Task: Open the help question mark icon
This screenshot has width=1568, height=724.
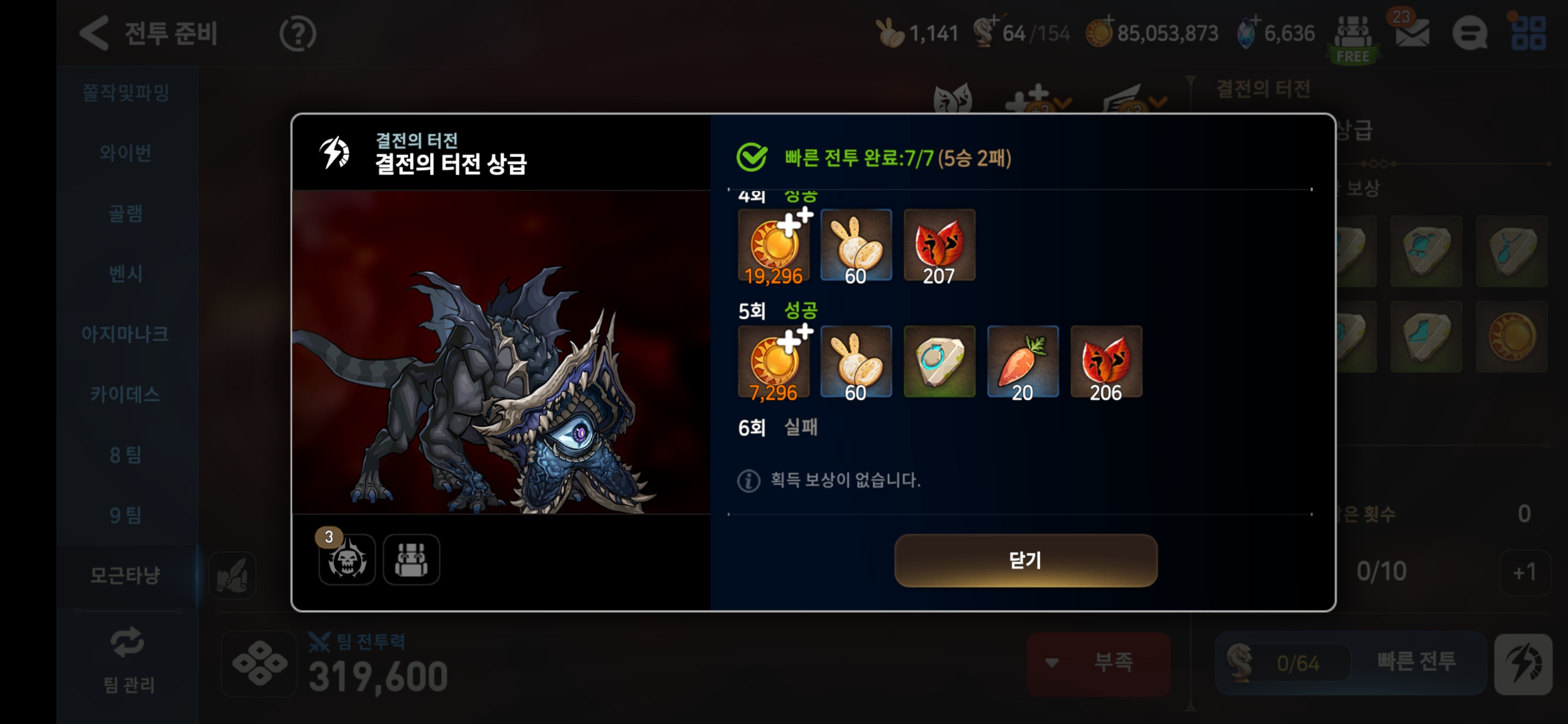Action: pos(298,34)
